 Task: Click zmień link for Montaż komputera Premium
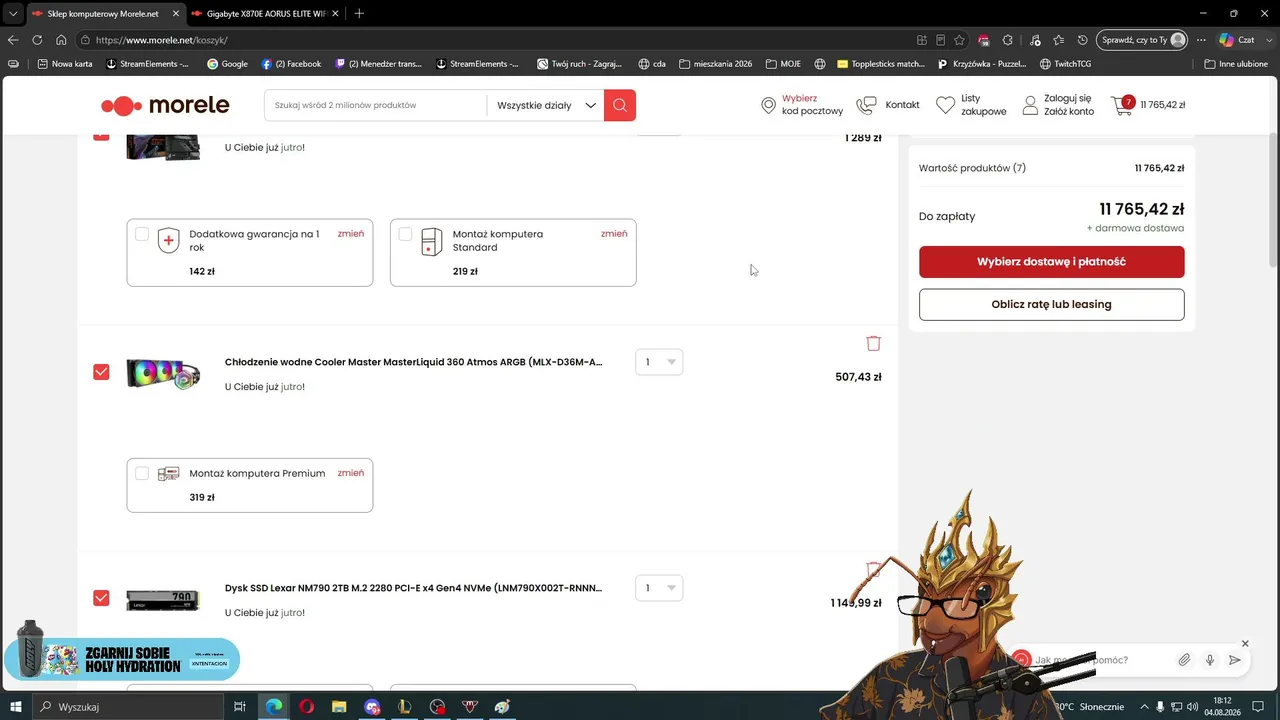[351, 473]
